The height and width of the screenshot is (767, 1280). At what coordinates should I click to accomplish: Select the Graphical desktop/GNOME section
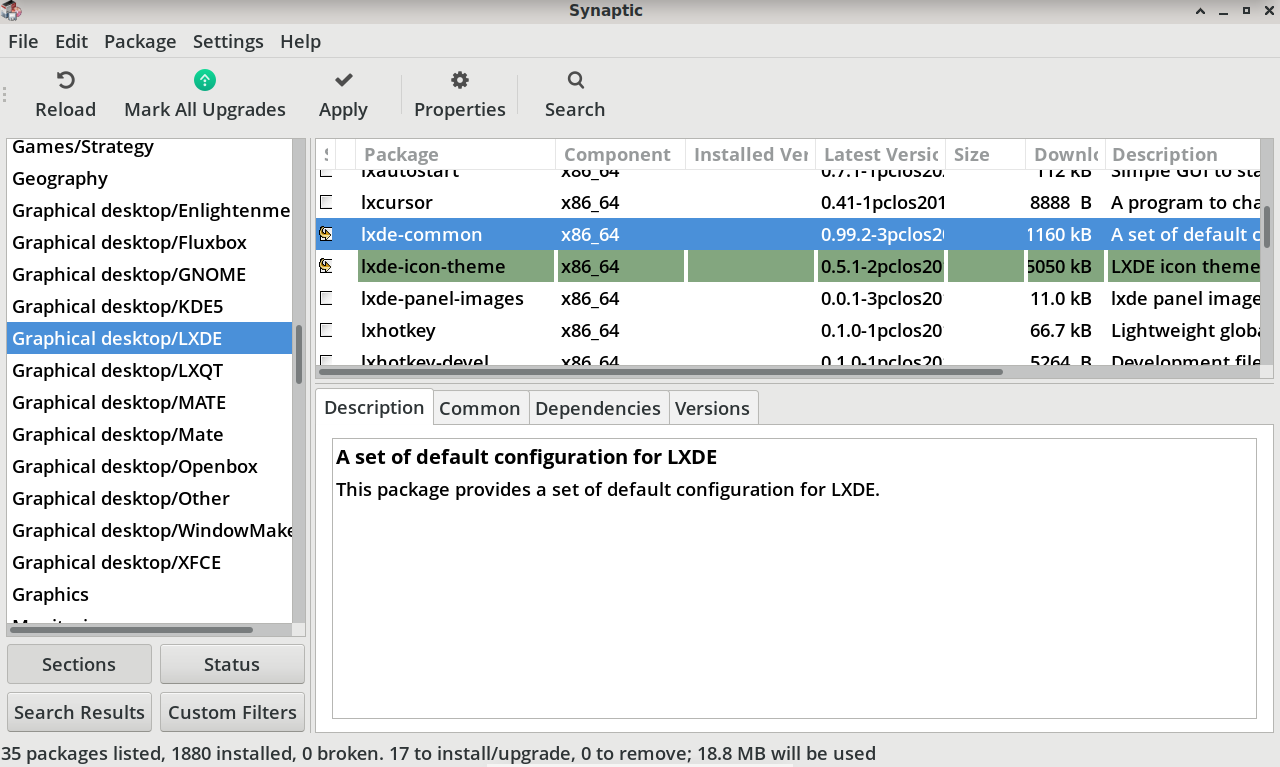click(x=149, y=274)
